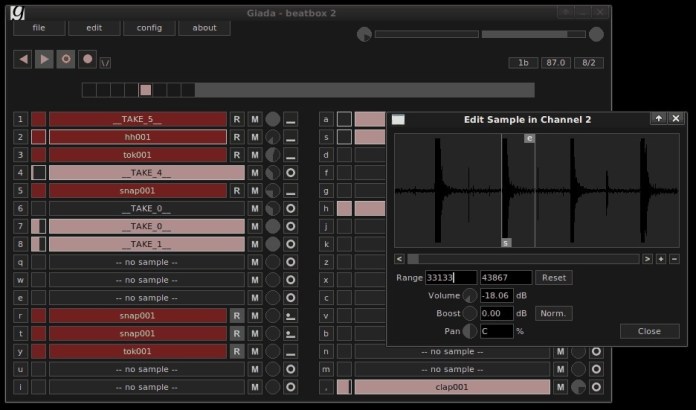
Task: Click the 8/2 beats box
Action: [x=589, y=63]
